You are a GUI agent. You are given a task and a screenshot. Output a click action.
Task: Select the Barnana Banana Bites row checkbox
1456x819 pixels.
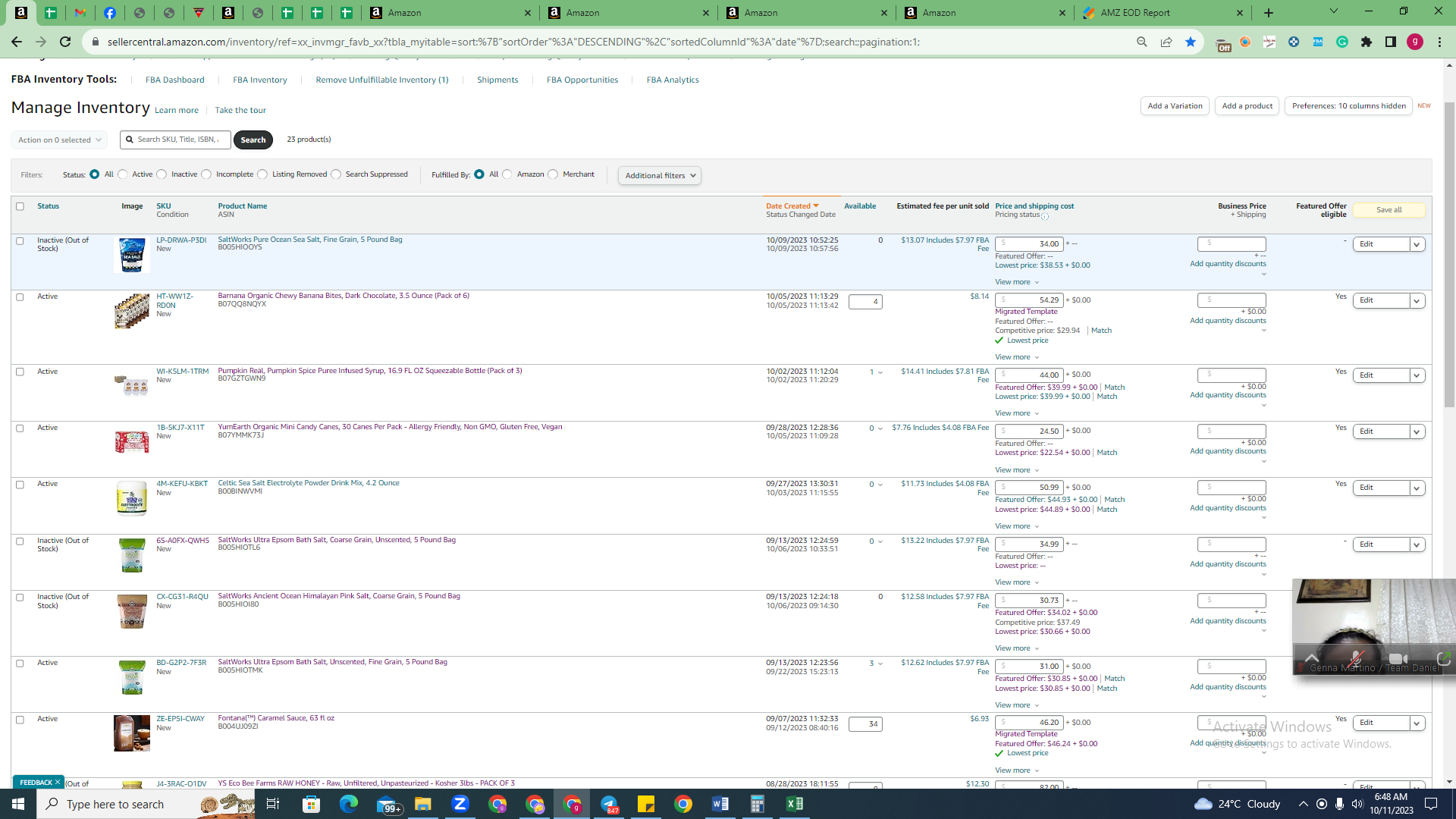(20, 297)
